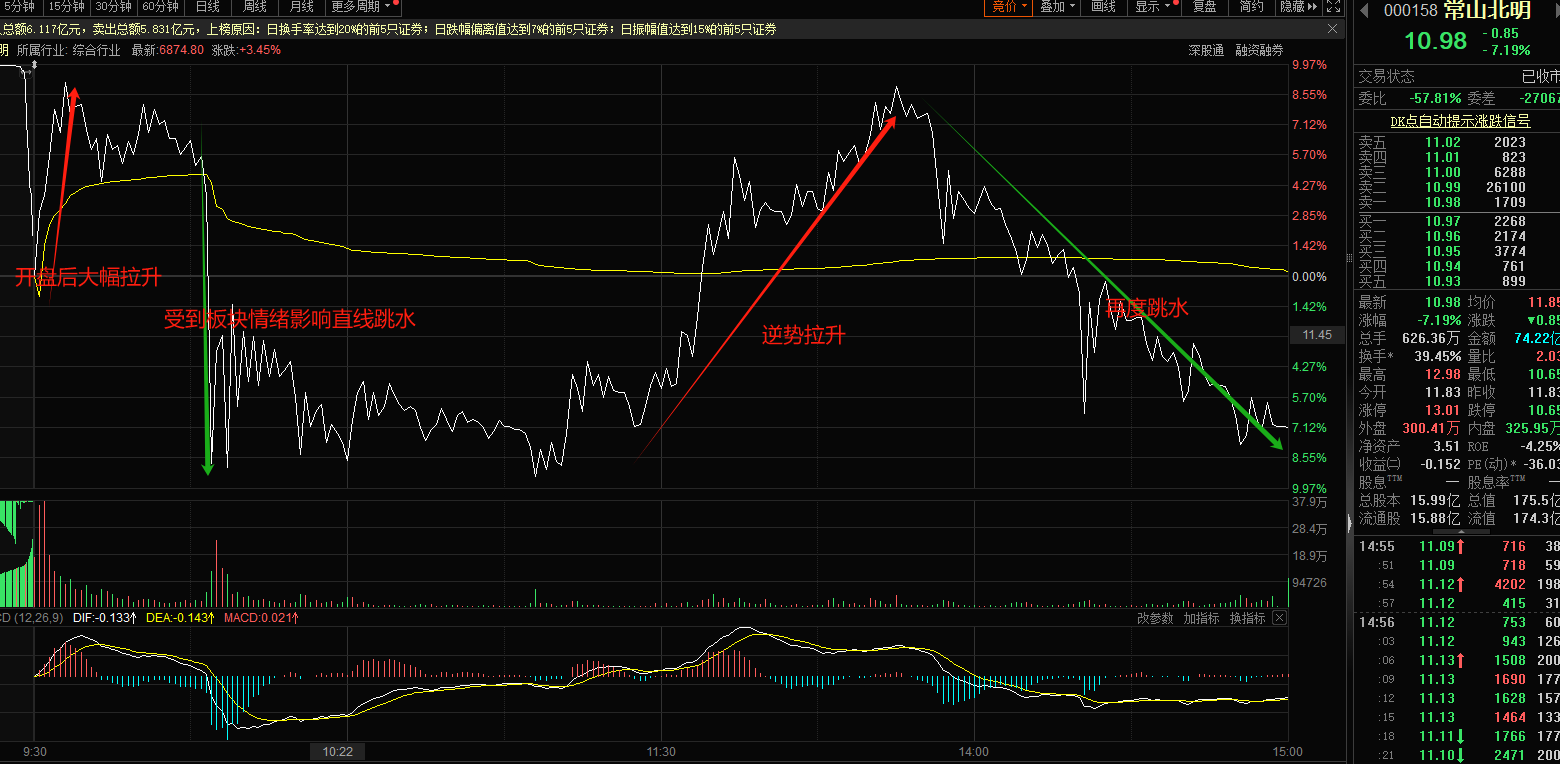
Task: Click the 画线 drawing tools button
Action: point(1104,6)
